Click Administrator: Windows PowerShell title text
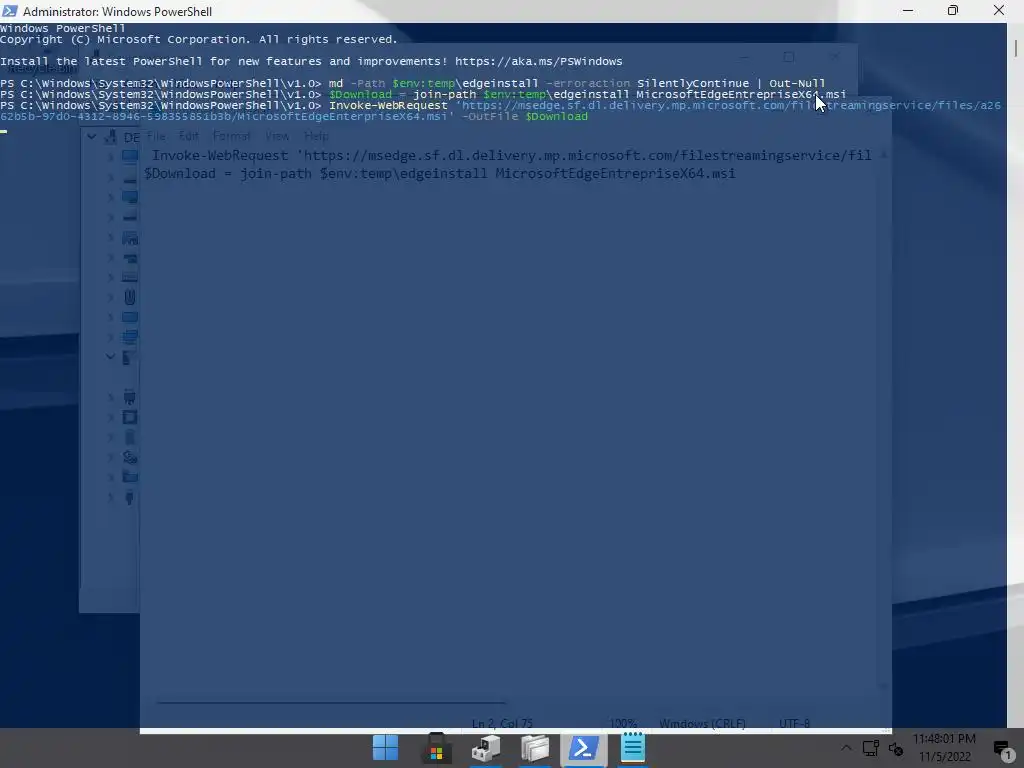 [118, 12]
